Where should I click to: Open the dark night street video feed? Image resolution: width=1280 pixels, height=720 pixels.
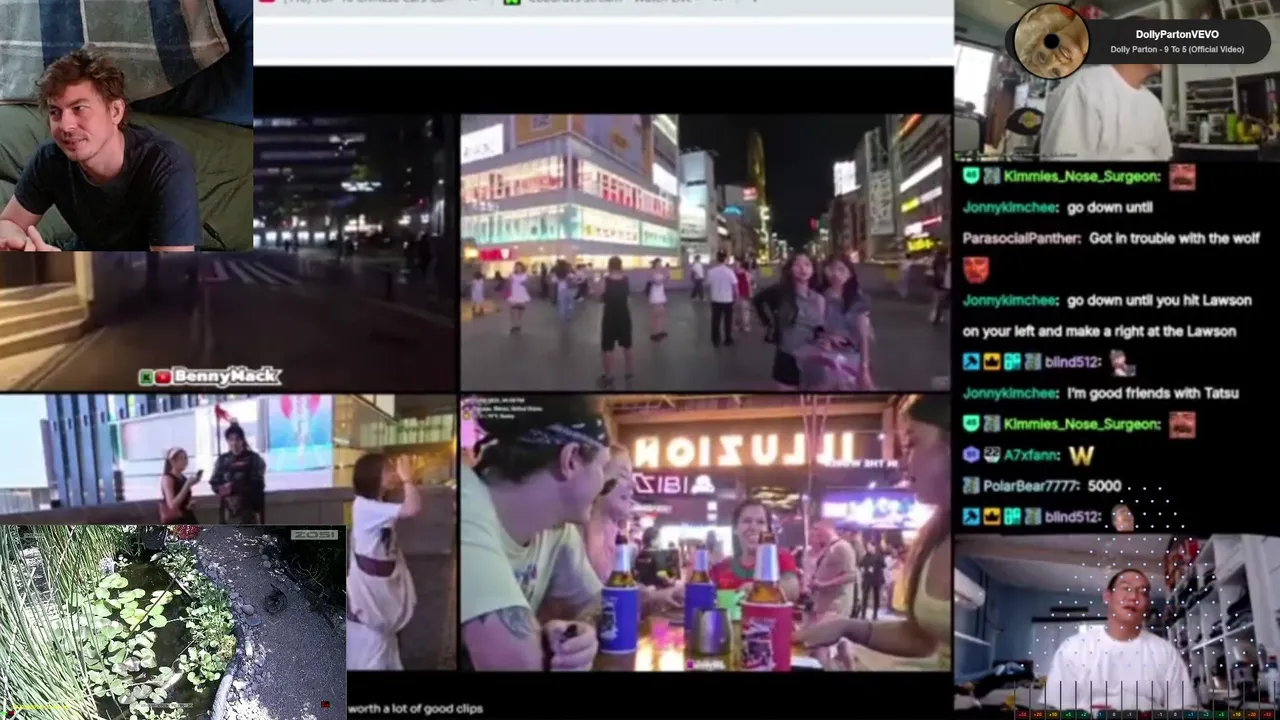pyautogui.click(x=355, y=251)
